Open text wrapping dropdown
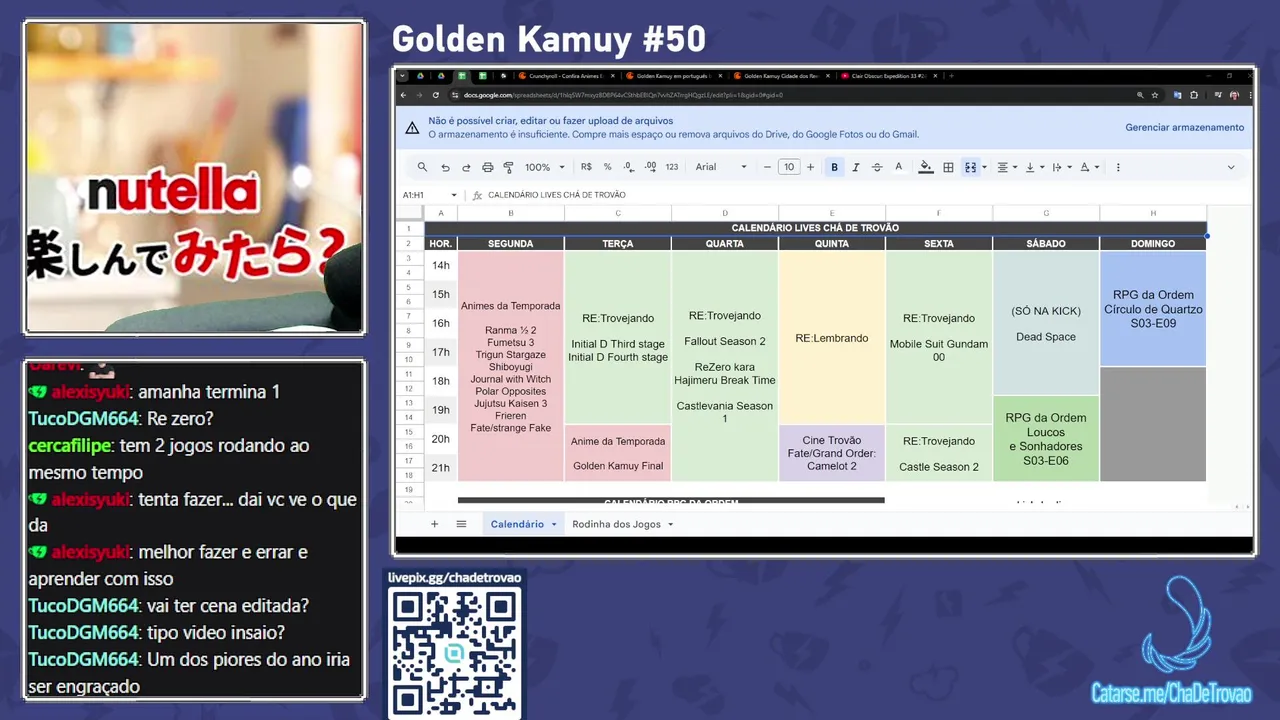Image resolution: width=1280 pixels, height=720 pixels. (1061, 167)
